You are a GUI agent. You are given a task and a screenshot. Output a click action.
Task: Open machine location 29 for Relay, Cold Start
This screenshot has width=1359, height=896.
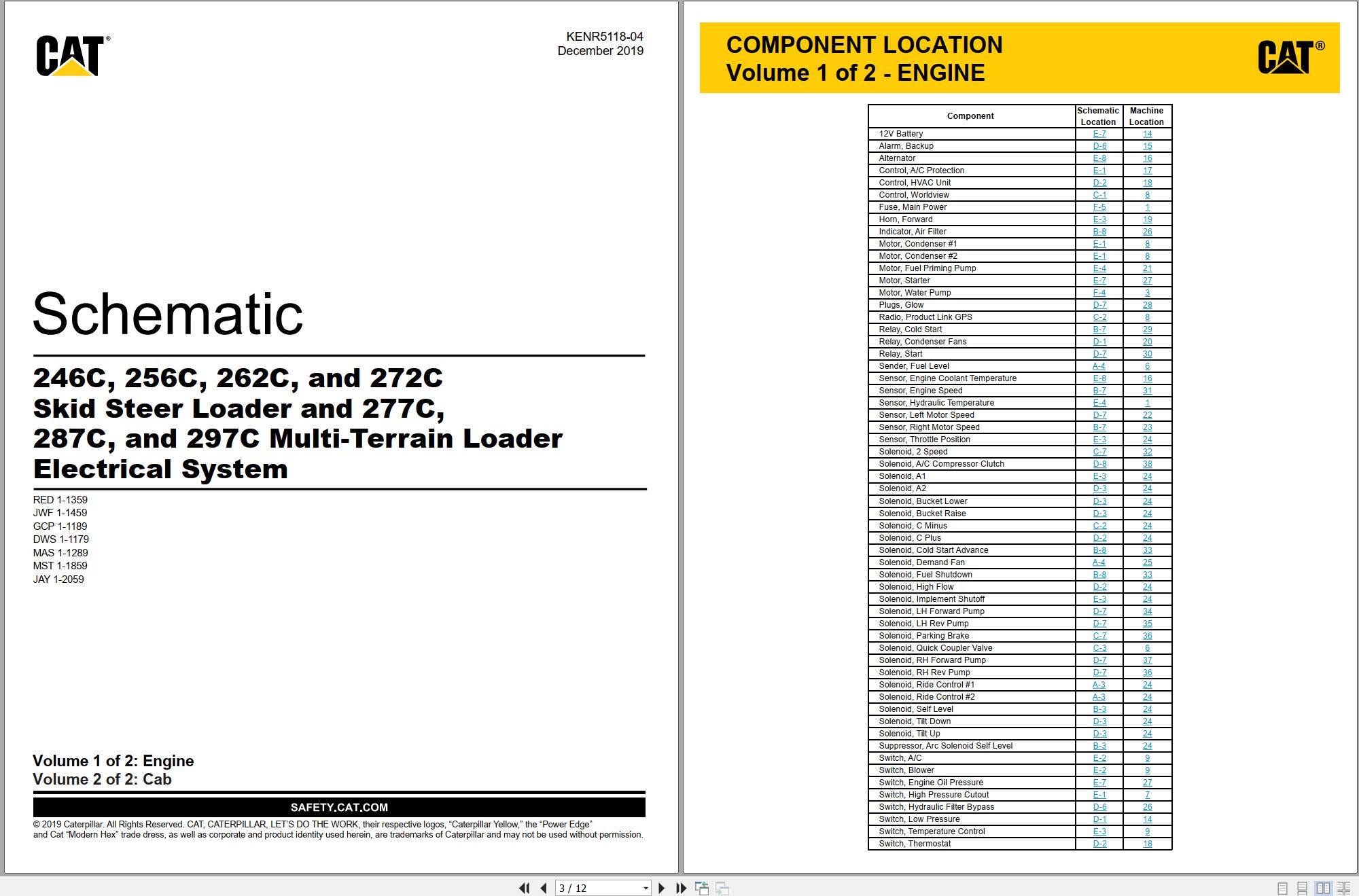[x=1147, y=329]
